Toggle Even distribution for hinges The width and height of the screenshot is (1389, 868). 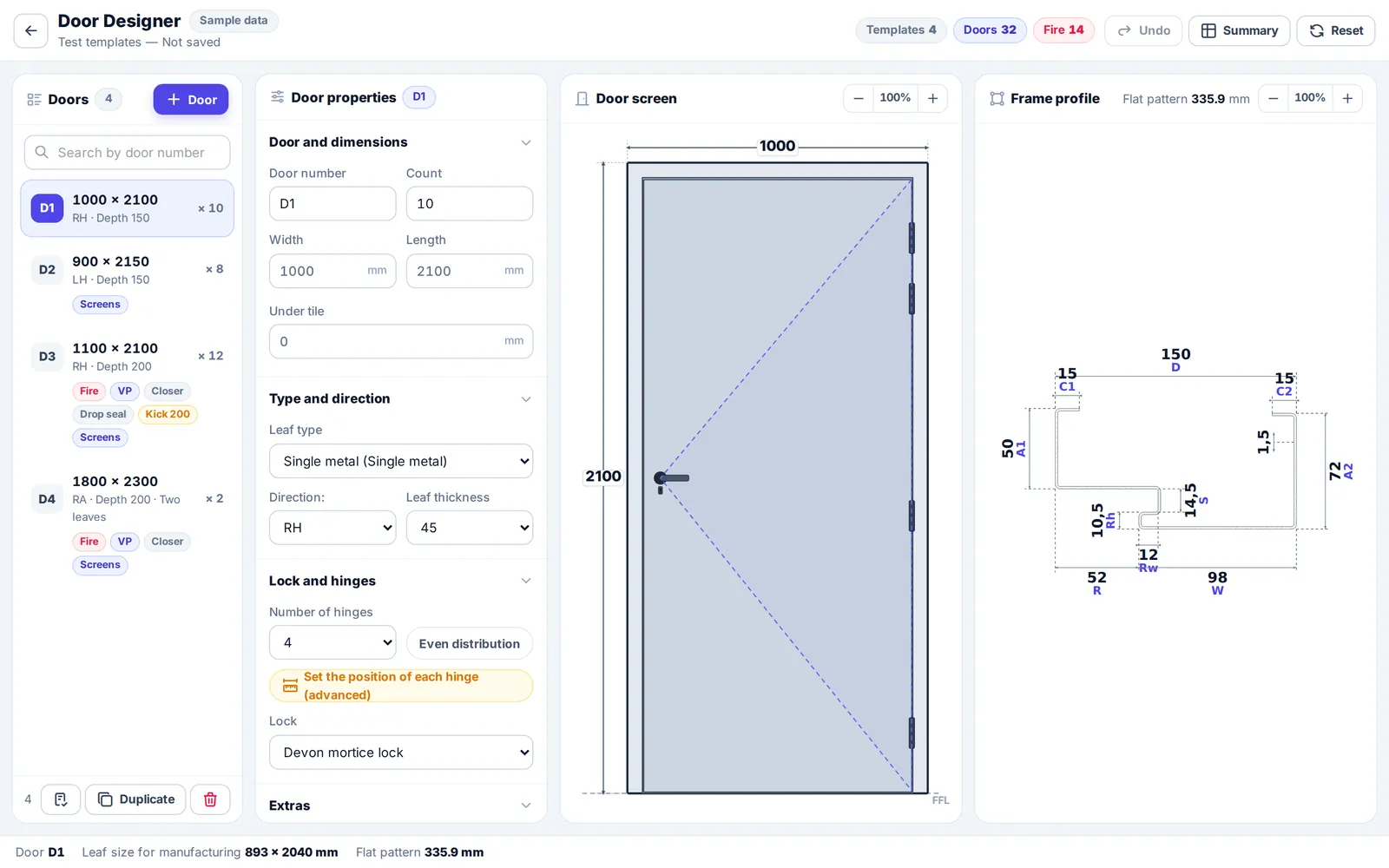pyautogui.click(x=470, y=644)
